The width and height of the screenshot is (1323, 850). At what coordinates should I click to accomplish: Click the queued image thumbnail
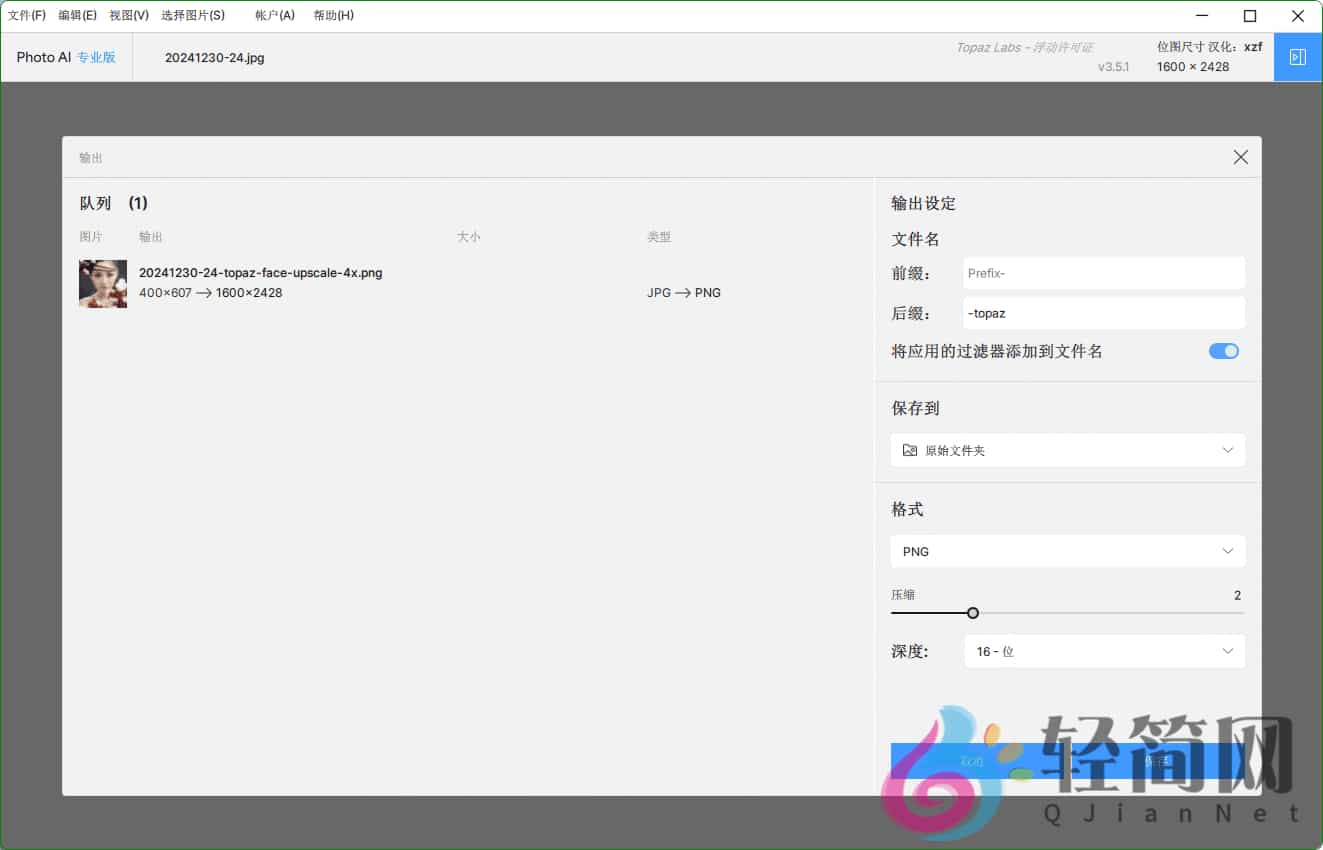tap(103, 283)
